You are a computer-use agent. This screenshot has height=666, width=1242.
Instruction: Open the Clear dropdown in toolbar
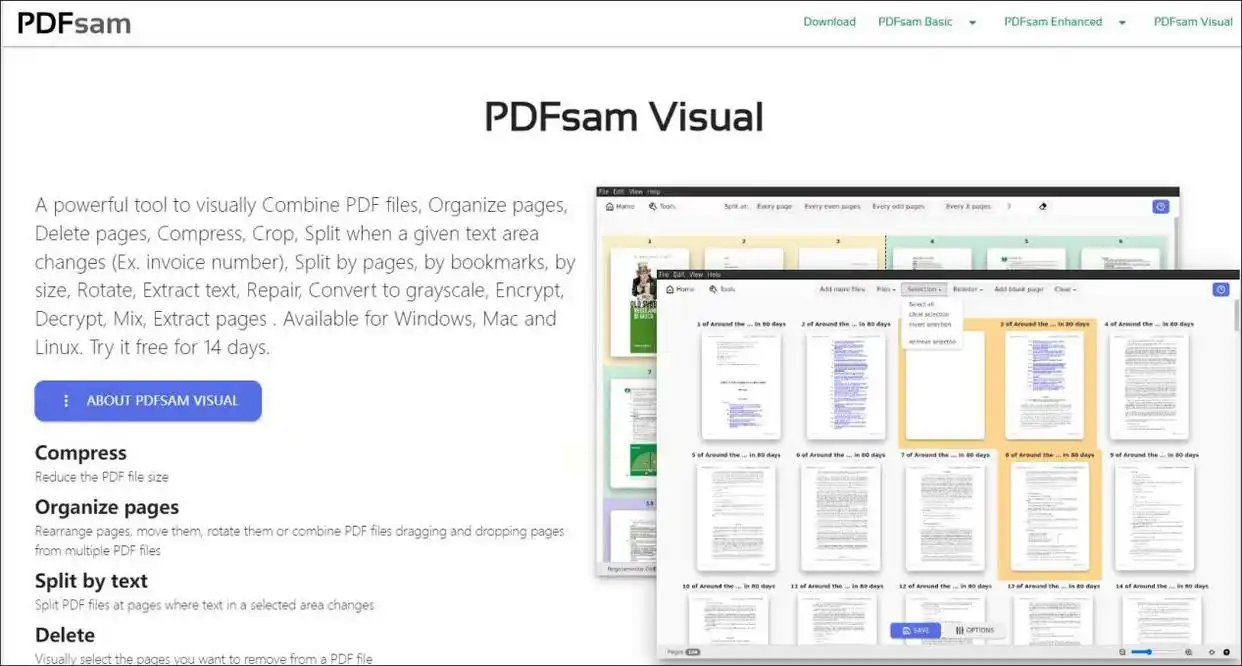[1064, 289]
